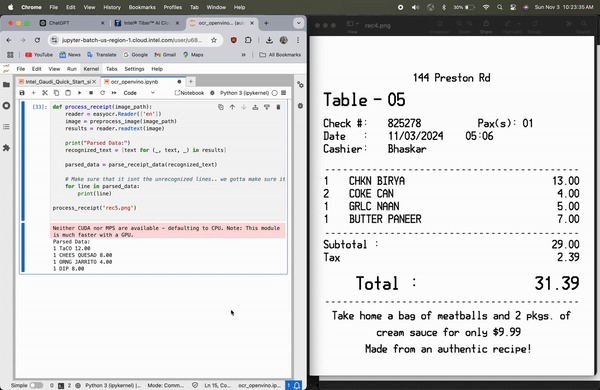Open the macOS Chrome History menu
Screen dimensions: 600x390
tap(112, 7)
